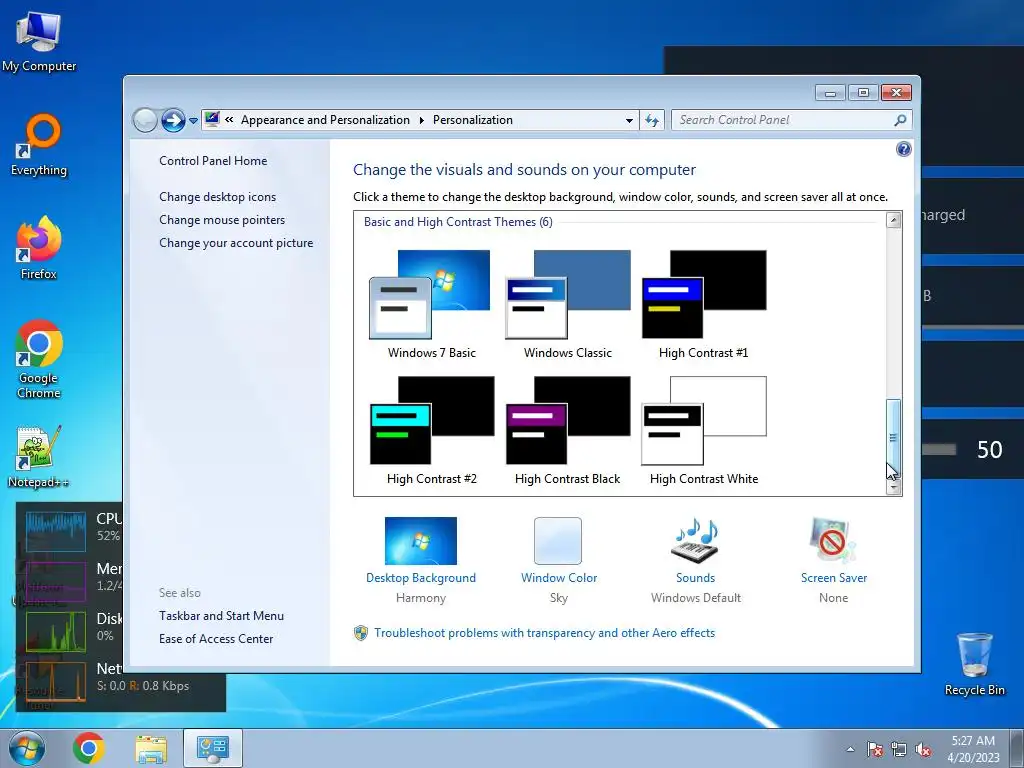1024x768 pixels.
Task: Open Change your account picture link
Action: click(x=236, y=243)
